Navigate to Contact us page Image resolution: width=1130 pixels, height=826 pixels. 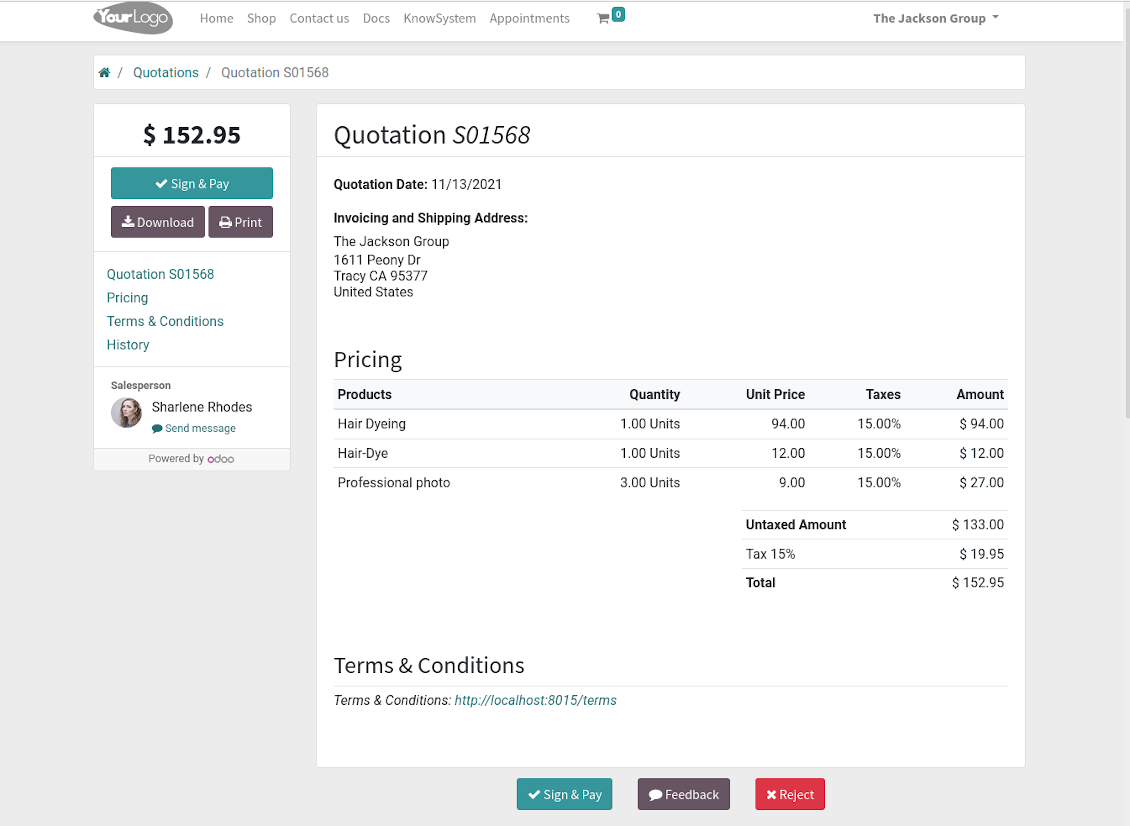[319, 18]
